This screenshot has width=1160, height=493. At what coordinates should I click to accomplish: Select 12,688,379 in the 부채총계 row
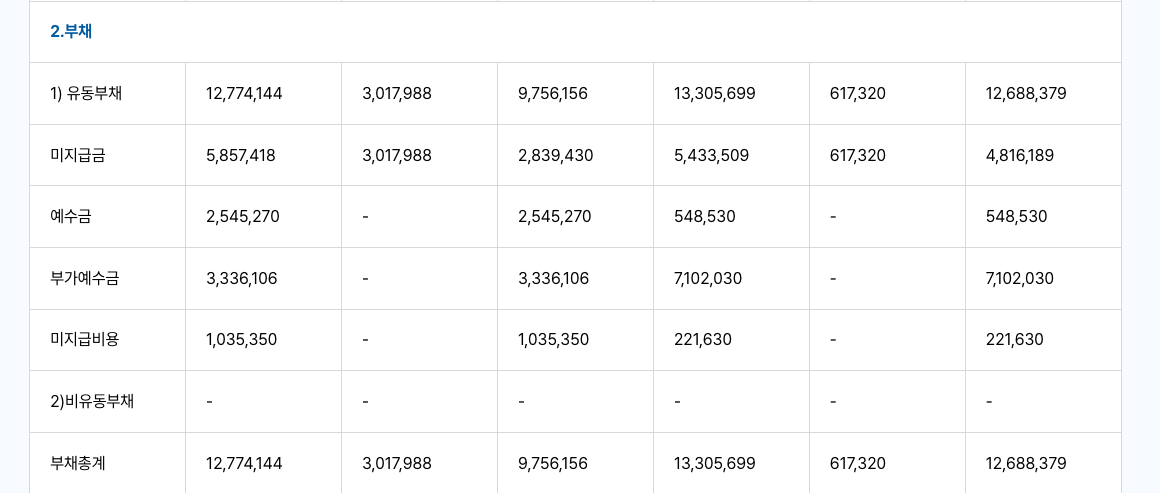1025,463
